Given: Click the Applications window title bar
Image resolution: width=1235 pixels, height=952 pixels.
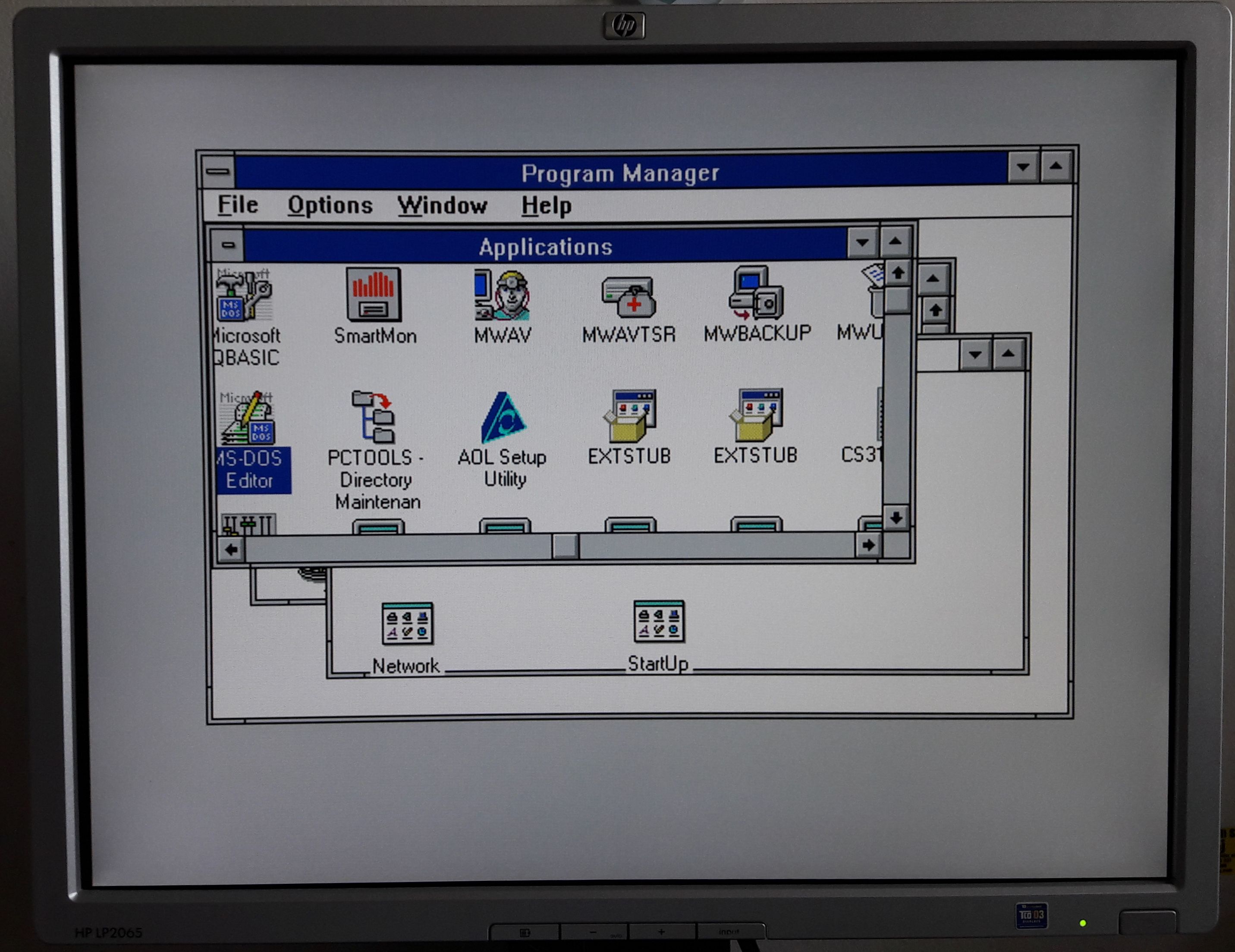Looking at the screenshot, I should coord(546,246).
